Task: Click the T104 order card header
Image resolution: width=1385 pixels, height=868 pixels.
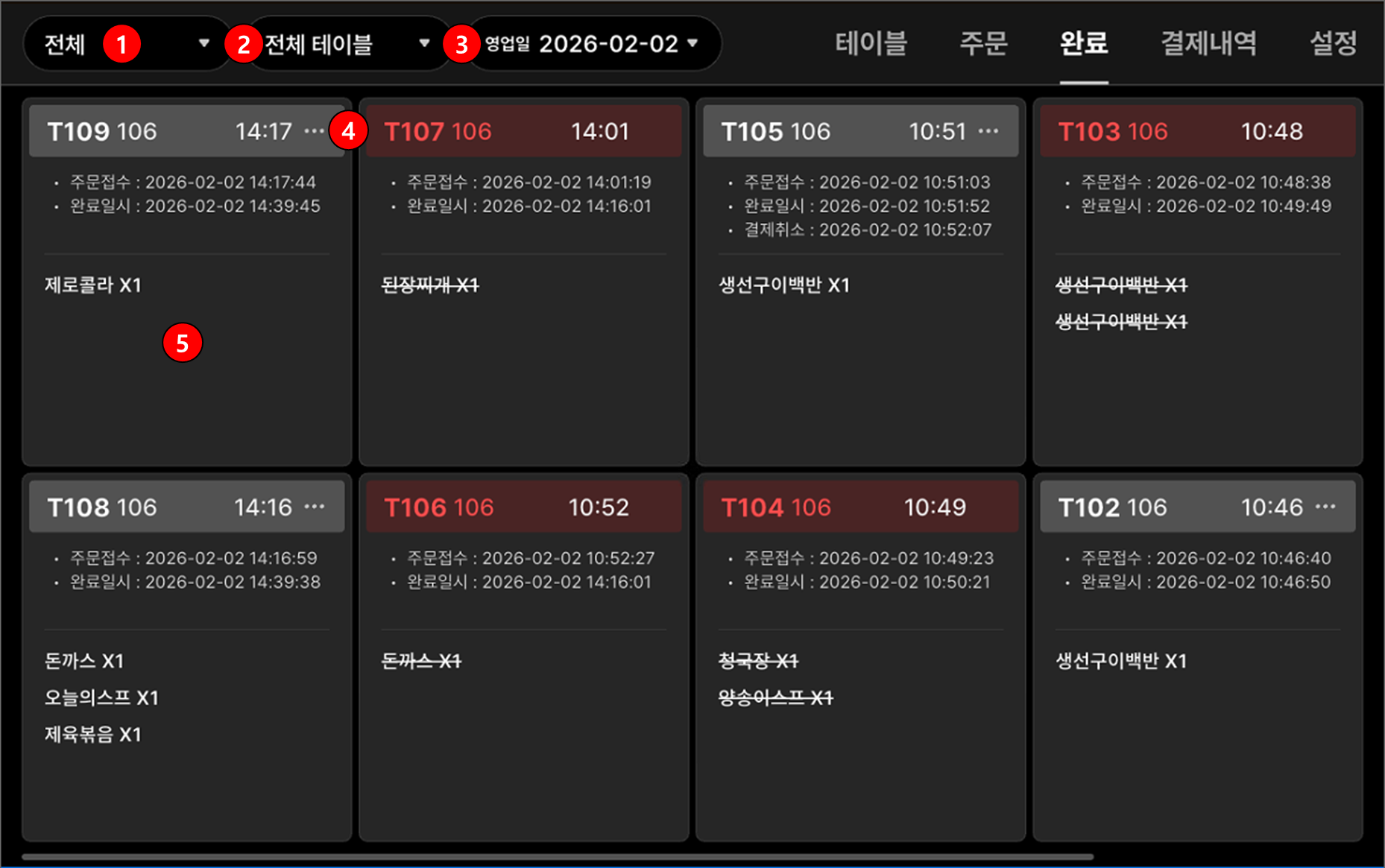Action: (860, 507)
